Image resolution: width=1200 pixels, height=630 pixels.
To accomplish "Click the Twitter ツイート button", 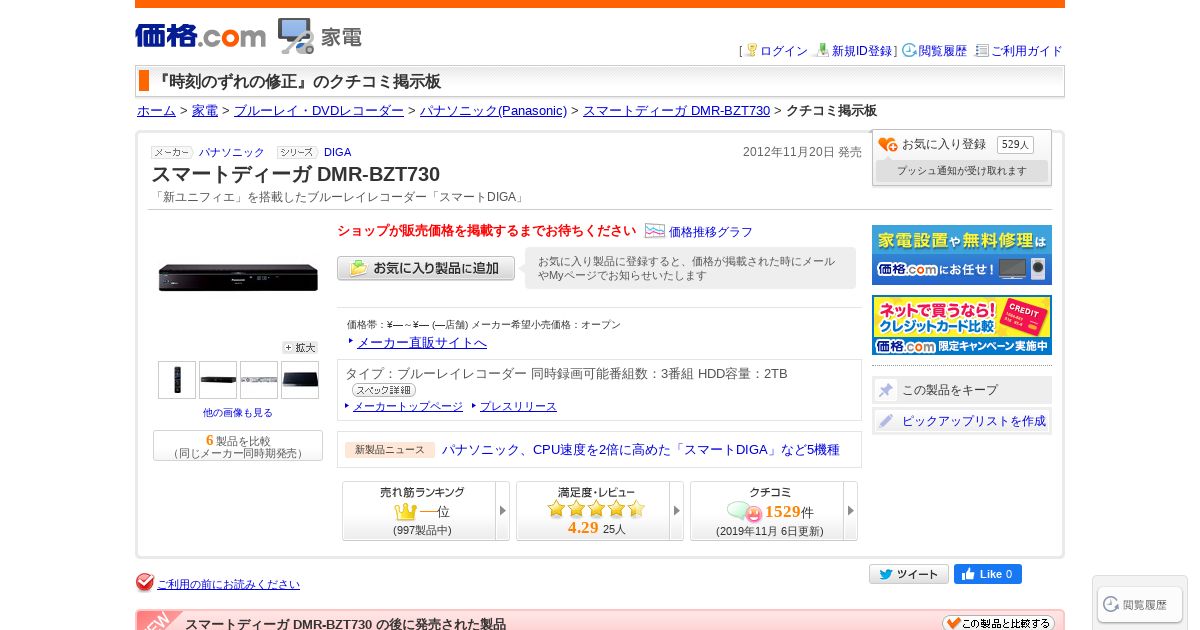I will tap(909, 574).
